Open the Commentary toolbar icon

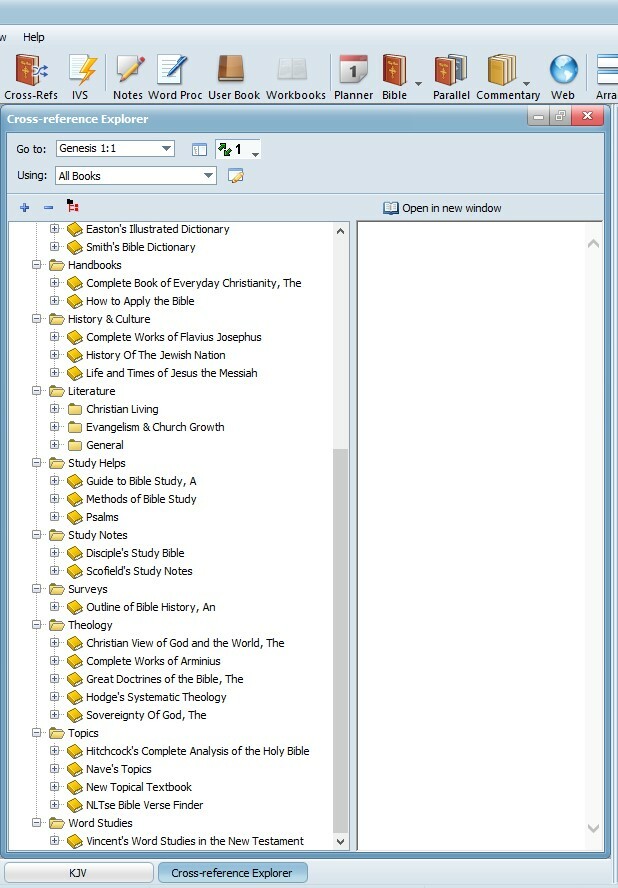[x=503, y=77]
